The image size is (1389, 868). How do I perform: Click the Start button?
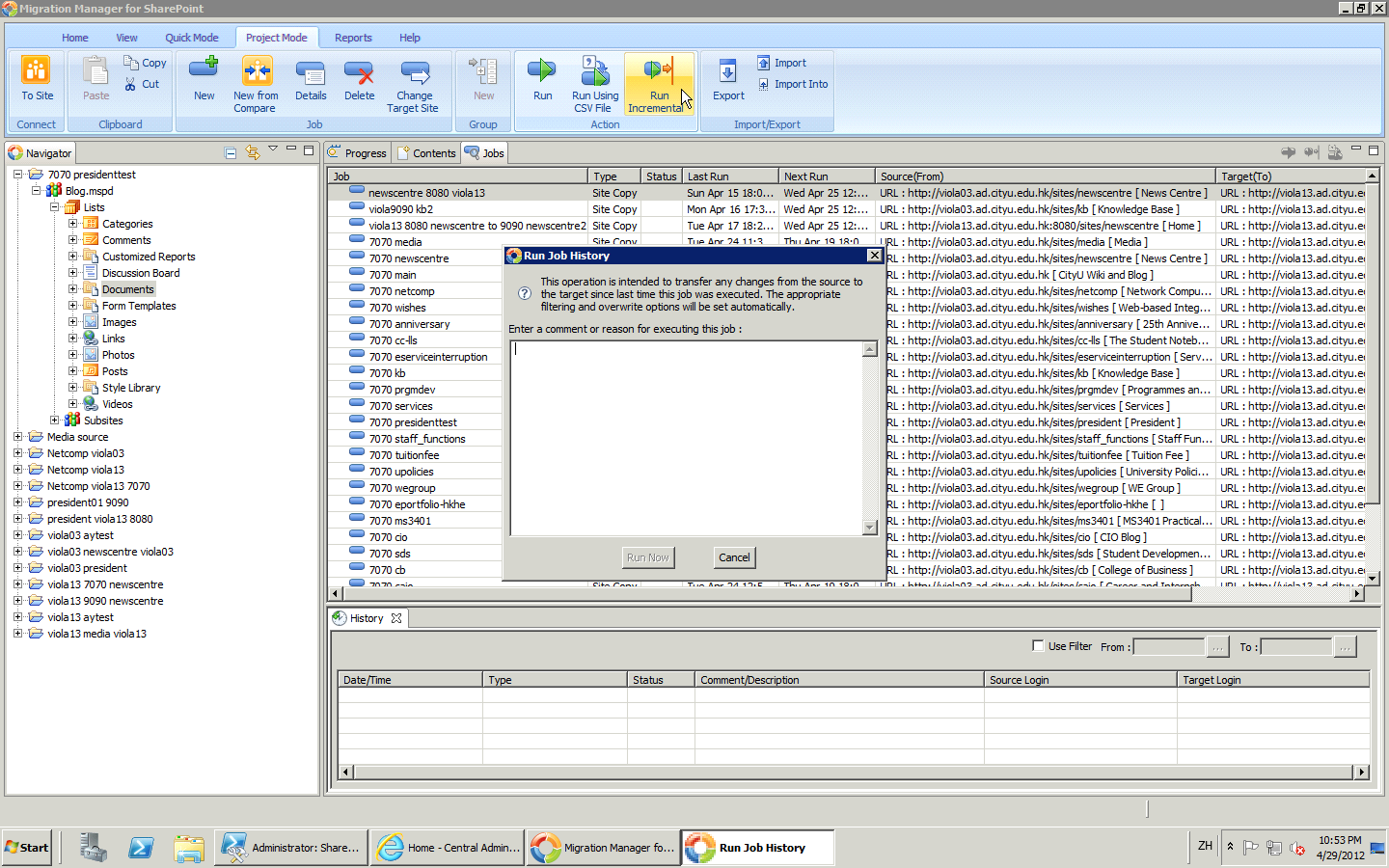click(27, 848)
